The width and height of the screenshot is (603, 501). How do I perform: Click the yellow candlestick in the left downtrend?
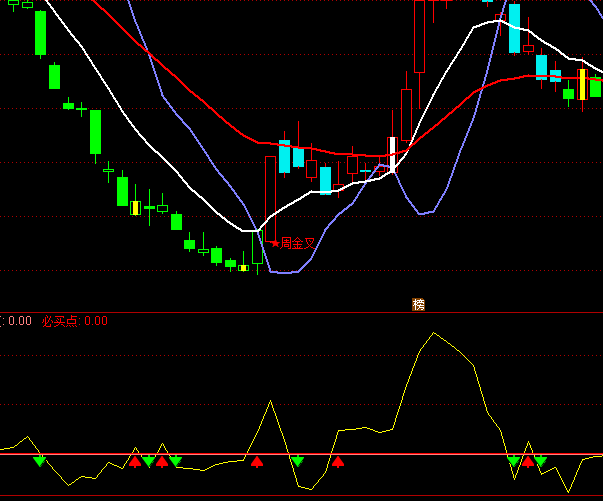pos(135,208)
